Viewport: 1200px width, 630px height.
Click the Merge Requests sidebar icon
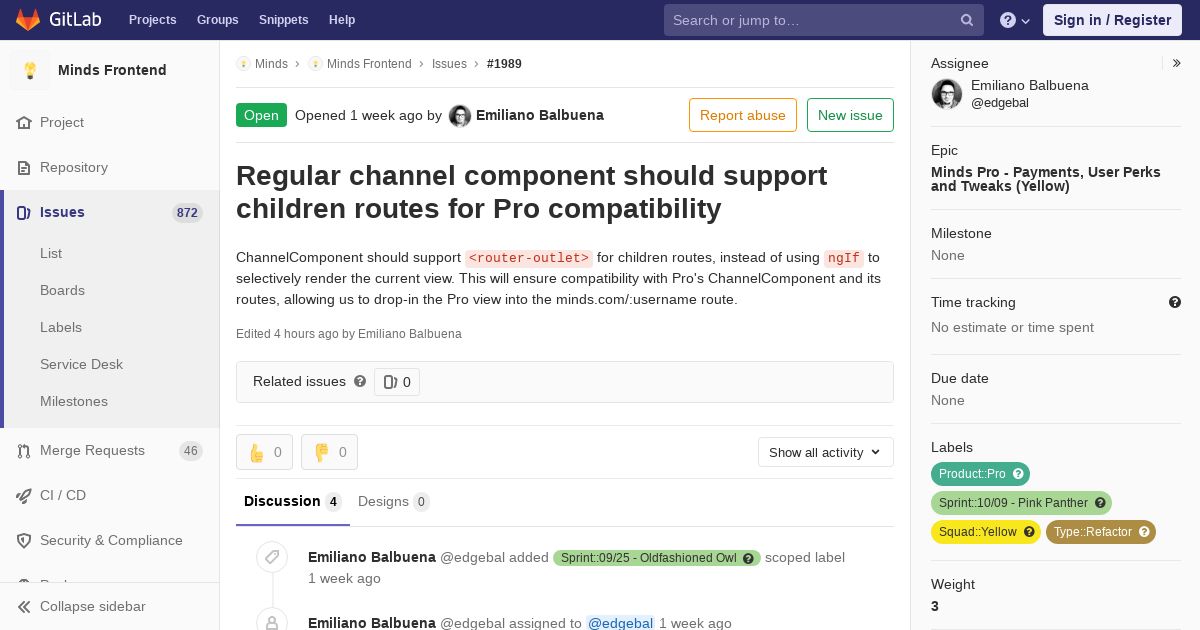click(x=24, y=451)
